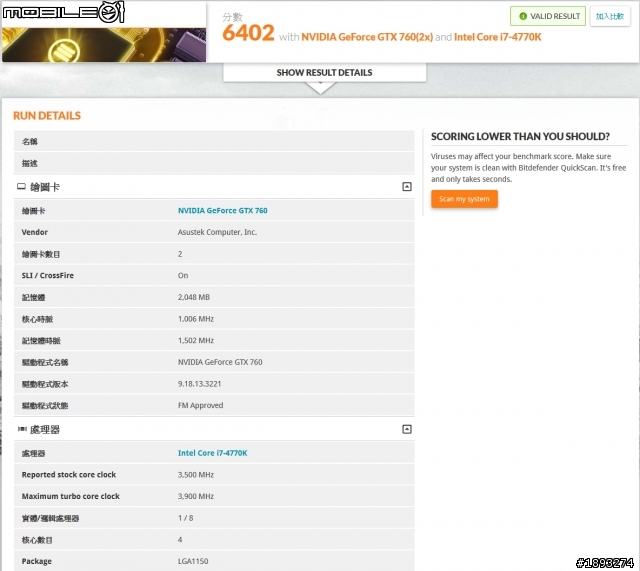The width and height of the screenshot is (640, 571).
Task: Select the Vendor value Asustek Computer, Inc.
Action: pyautogui.click(x=217, y=232)
